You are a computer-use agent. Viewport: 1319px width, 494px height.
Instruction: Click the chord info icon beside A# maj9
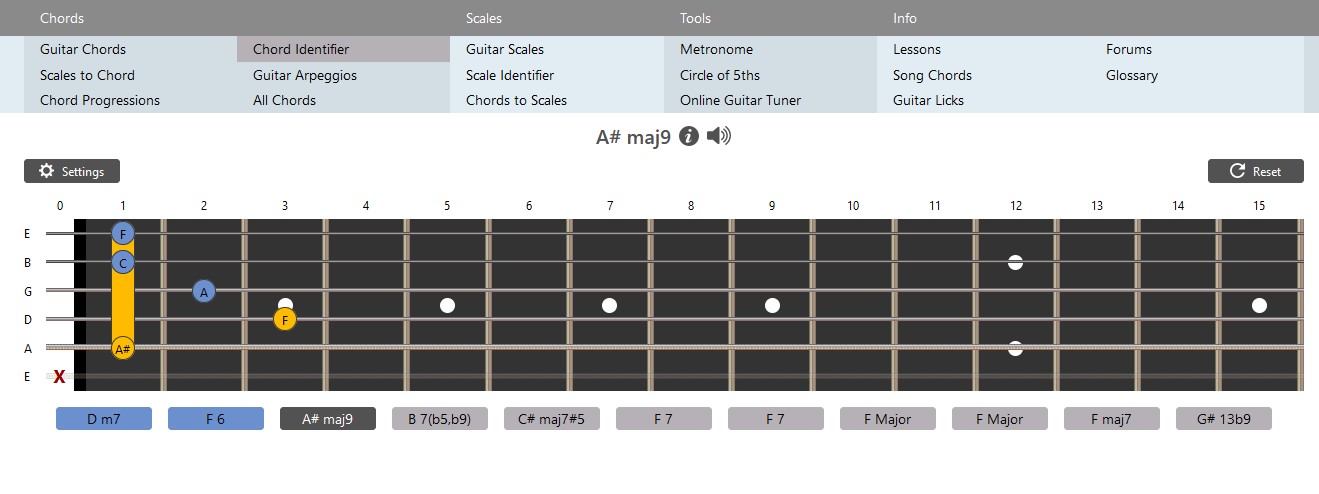click(688, 137)
